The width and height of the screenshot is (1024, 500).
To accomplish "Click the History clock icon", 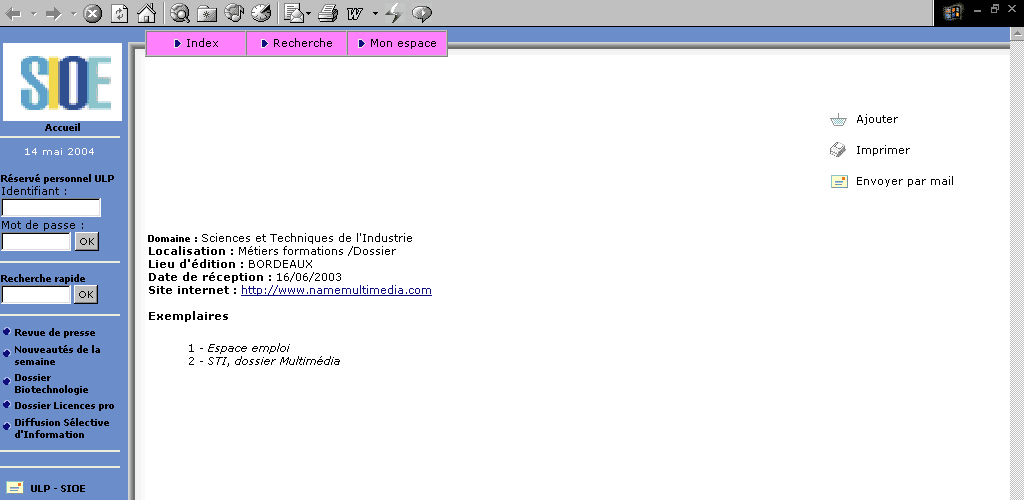I will point(260,13).
